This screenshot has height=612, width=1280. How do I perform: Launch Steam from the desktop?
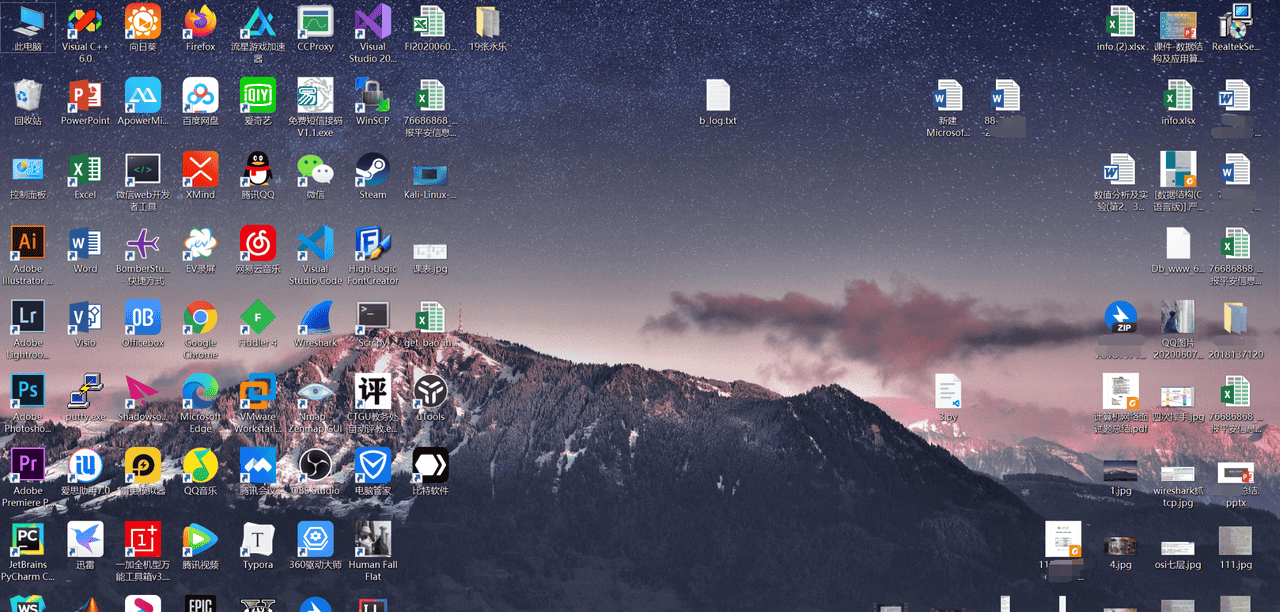373,170
